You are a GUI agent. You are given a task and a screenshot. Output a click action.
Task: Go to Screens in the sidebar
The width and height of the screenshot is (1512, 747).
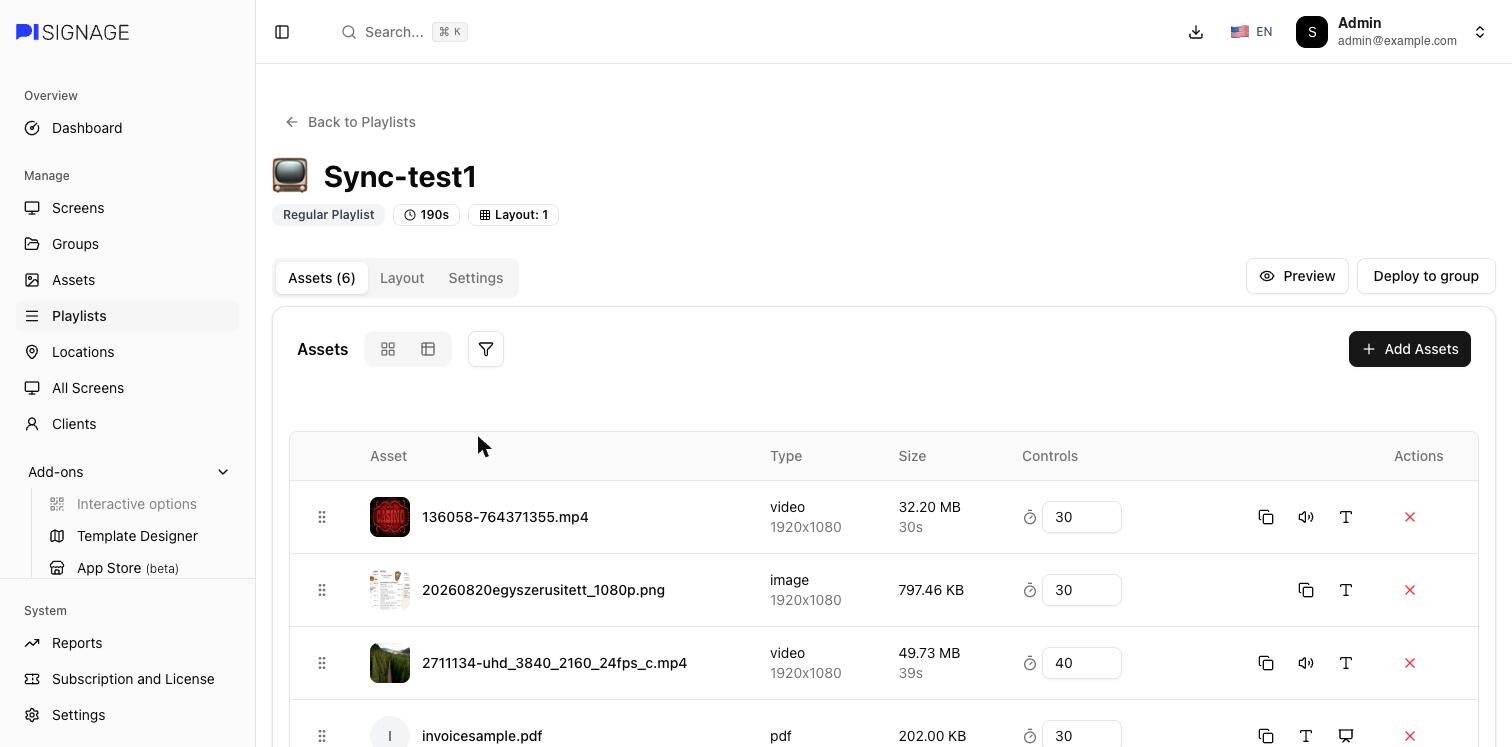[128, 208]
